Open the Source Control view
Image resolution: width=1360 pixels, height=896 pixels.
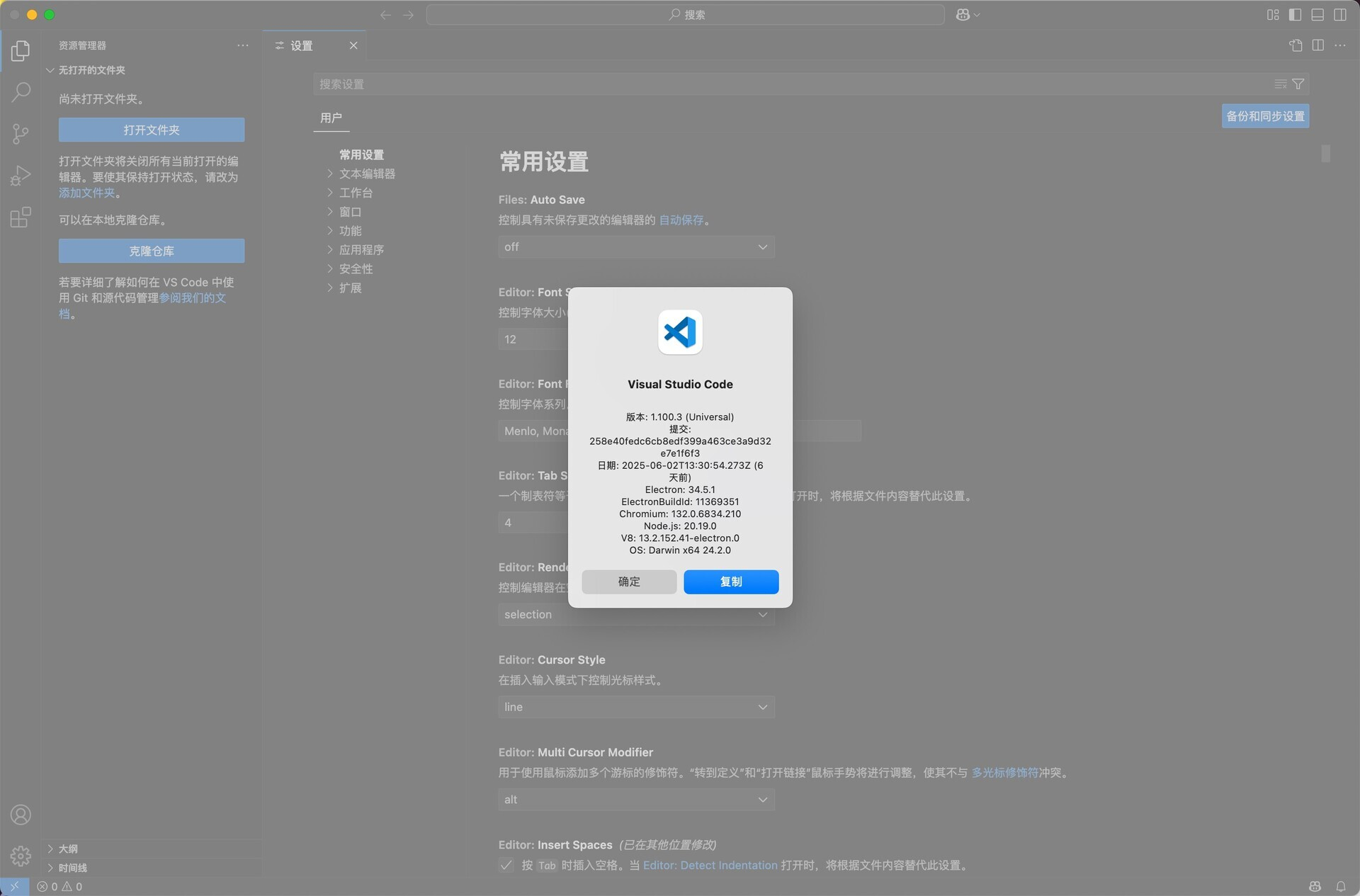(21, 133)
